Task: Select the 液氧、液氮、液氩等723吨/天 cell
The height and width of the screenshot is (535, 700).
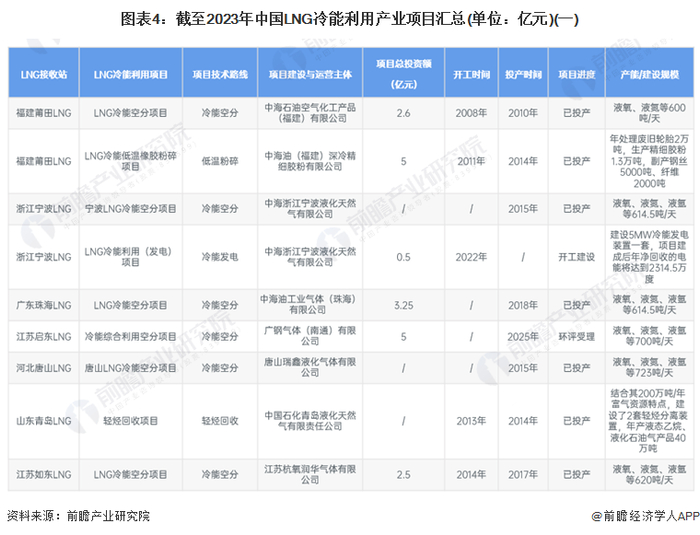Action: coord(650,367)
